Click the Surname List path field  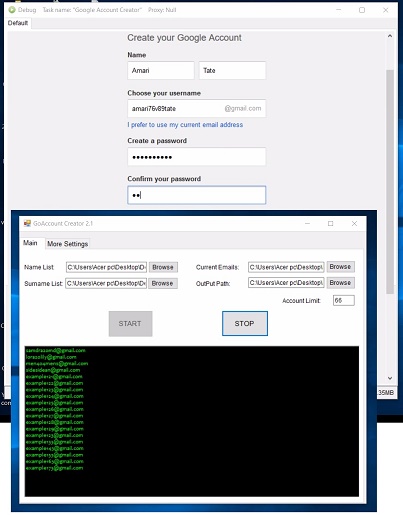[x=106, y=283]
